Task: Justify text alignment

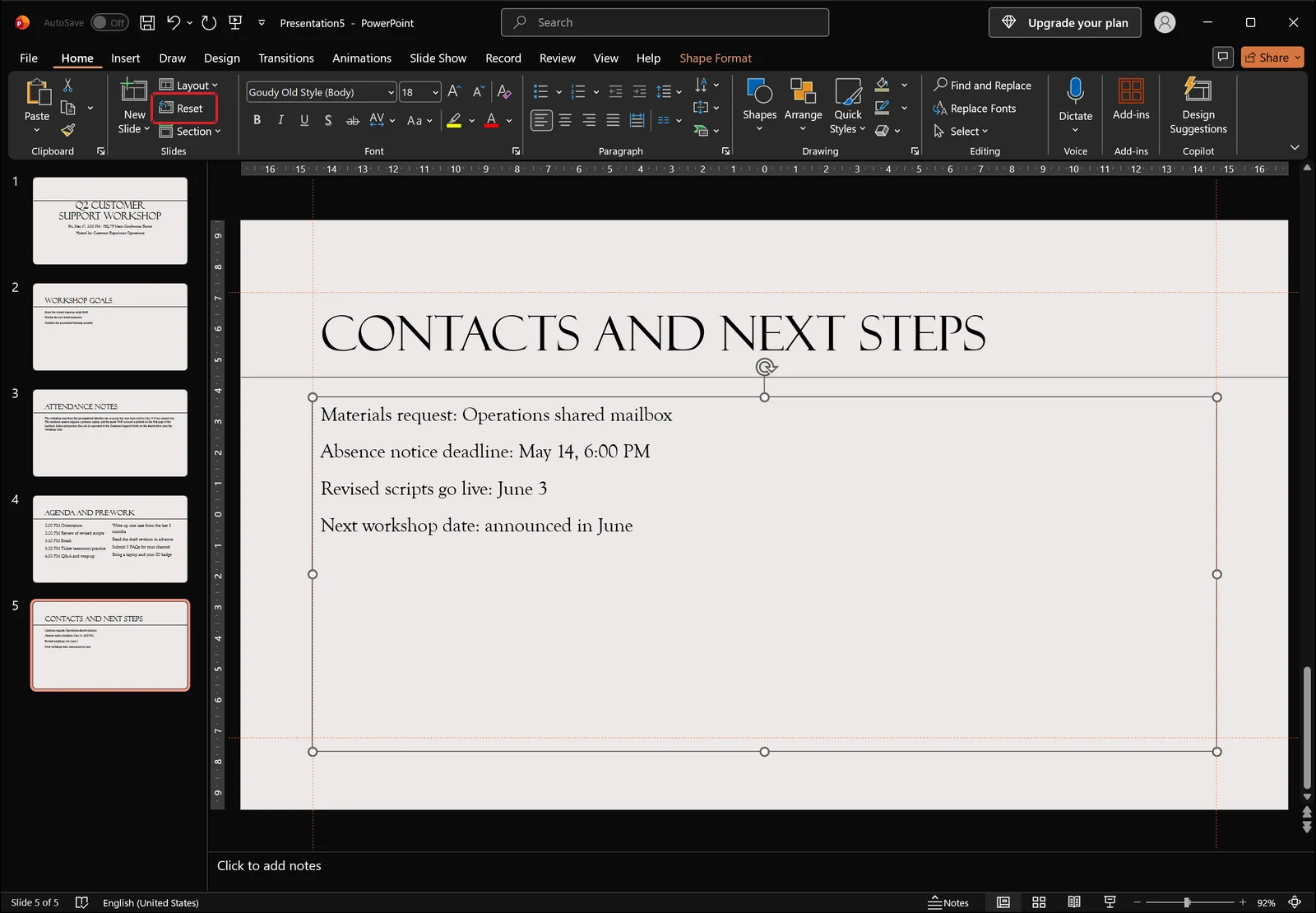Action: [613, 120]
